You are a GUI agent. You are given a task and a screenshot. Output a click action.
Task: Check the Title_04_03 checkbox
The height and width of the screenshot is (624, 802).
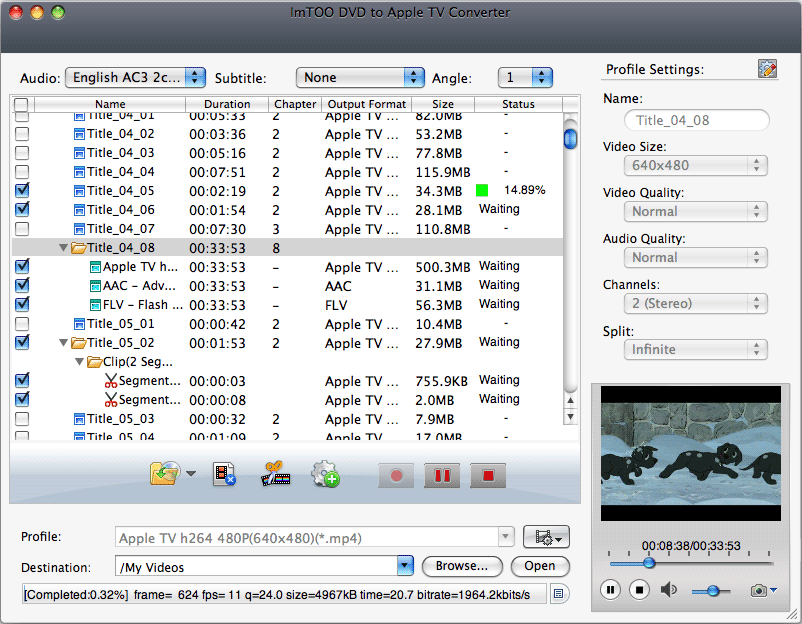[x=22, y=153]
